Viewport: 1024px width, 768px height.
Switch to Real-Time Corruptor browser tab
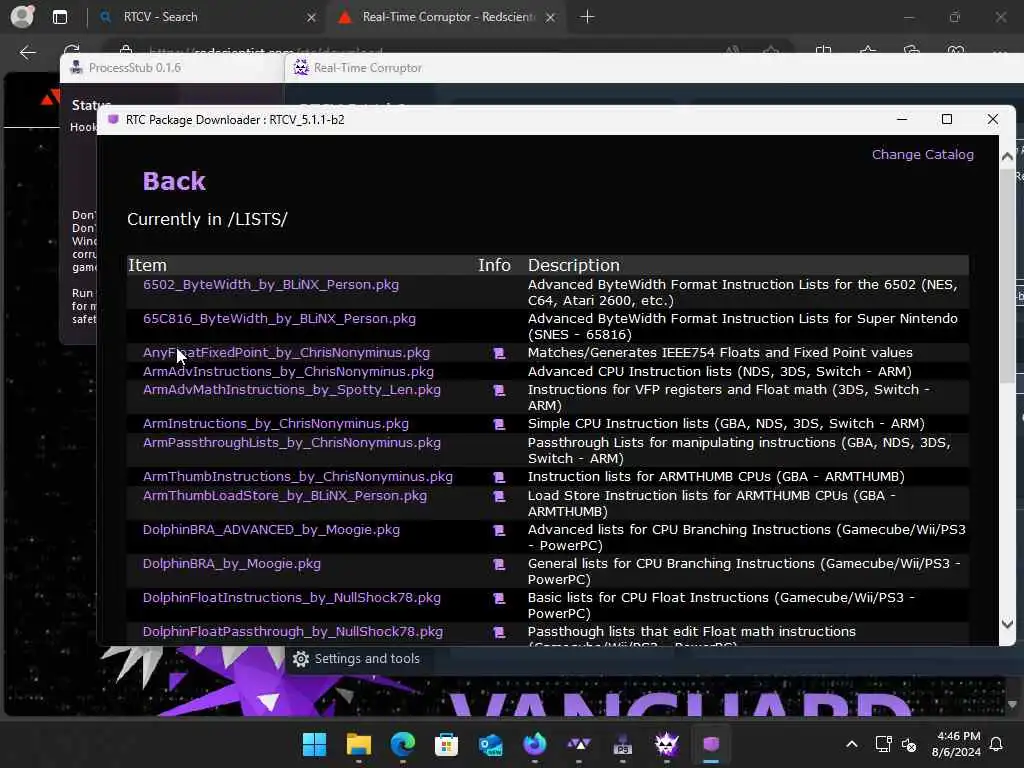click(448, 17)
